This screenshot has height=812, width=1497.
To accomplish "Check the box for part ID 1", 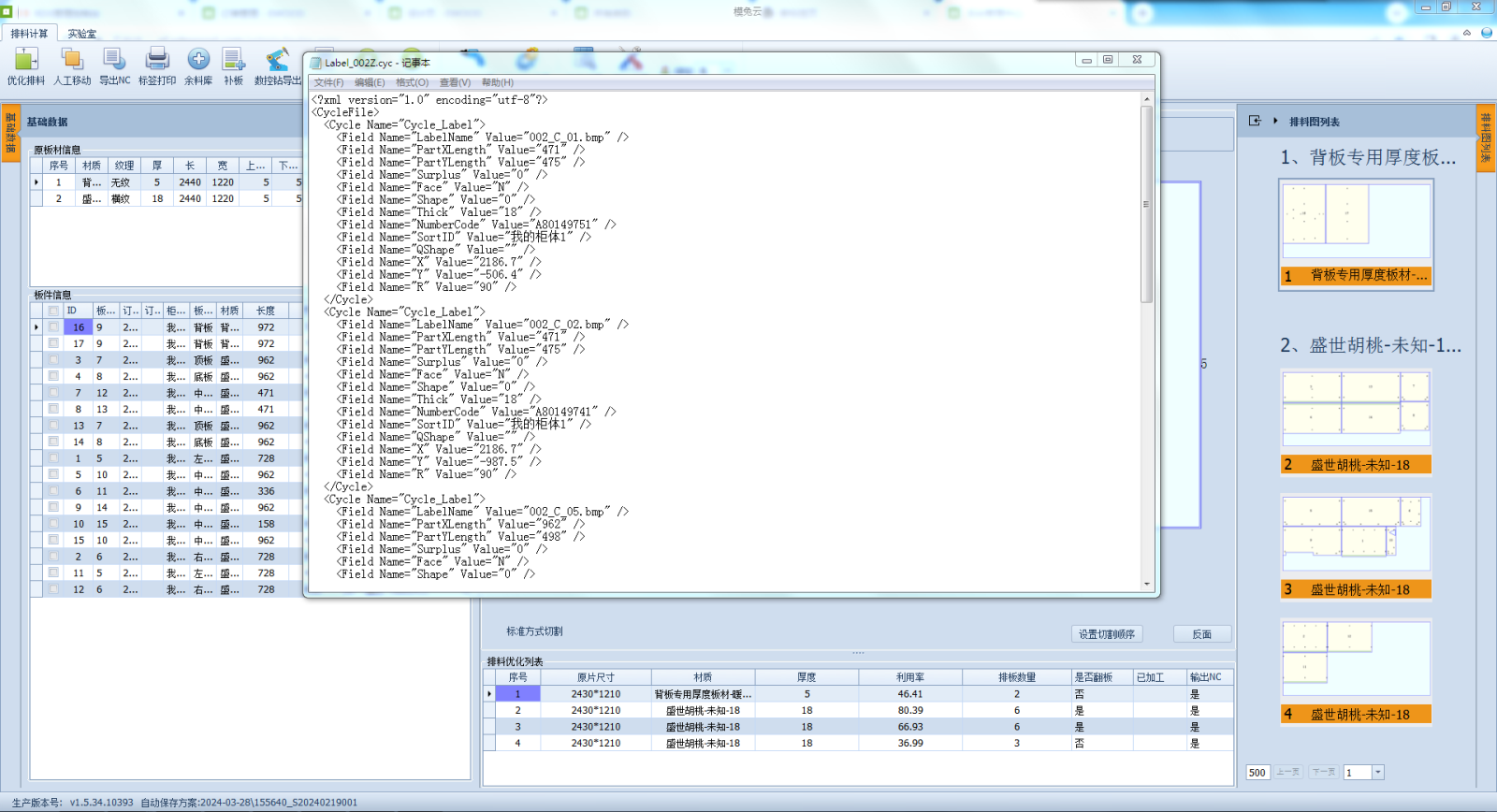I will click(53, 458).
